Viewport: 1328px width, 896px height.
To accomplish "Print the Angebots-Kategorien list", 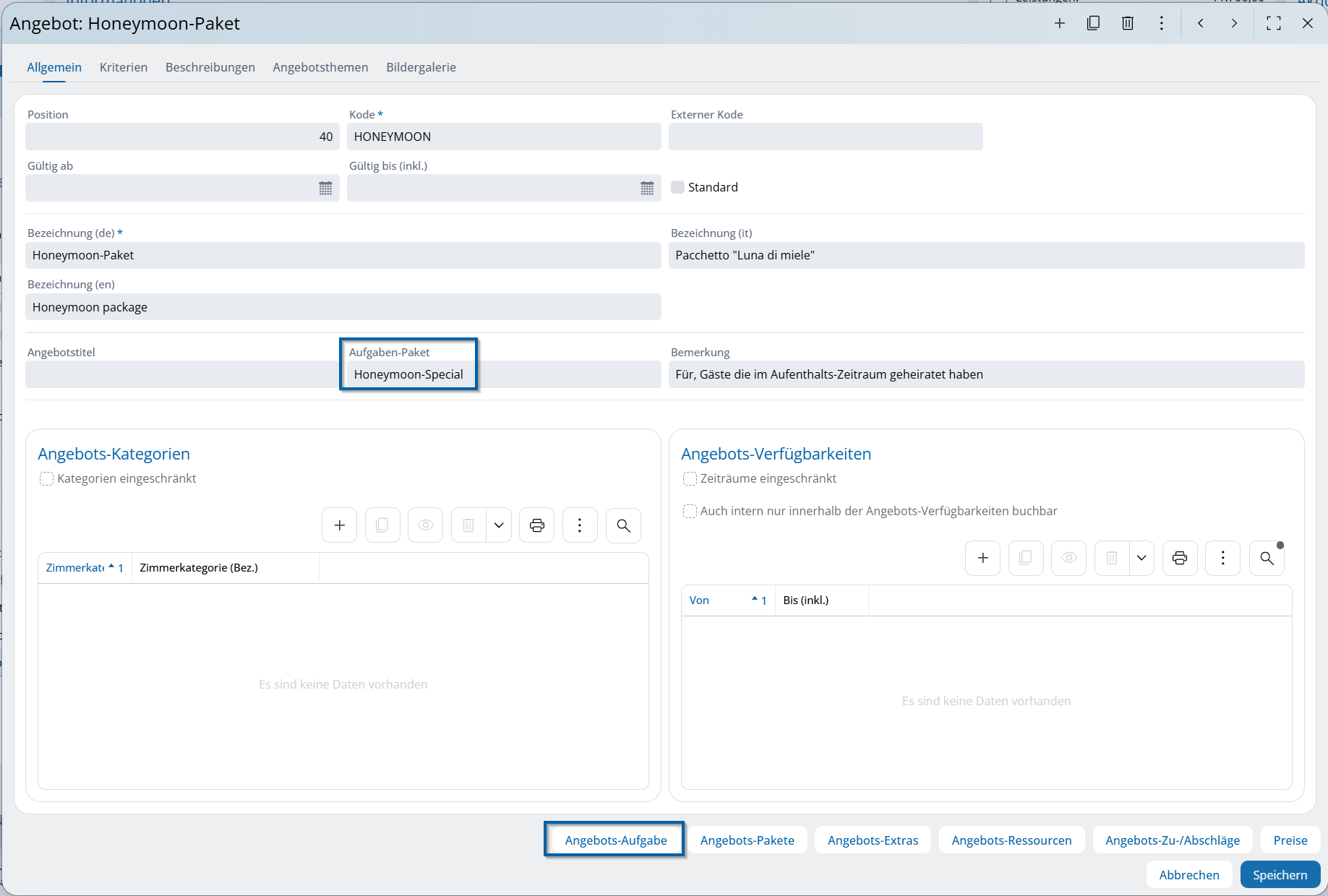I will click(x=536, y=525).
